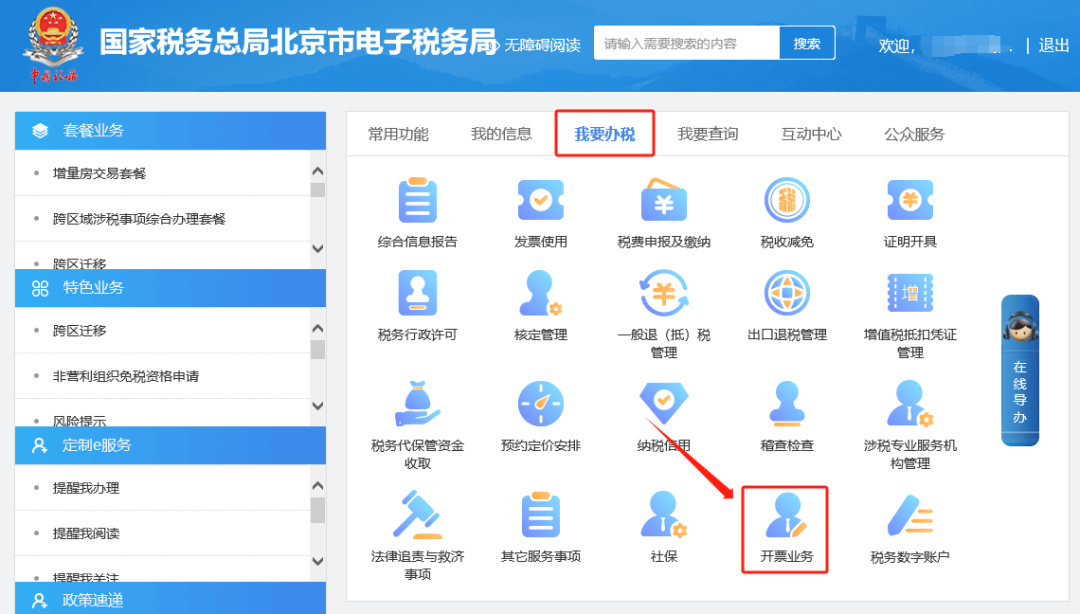Open the 其它服务事项 icon

pyautogui.click(x=541, y=514)
